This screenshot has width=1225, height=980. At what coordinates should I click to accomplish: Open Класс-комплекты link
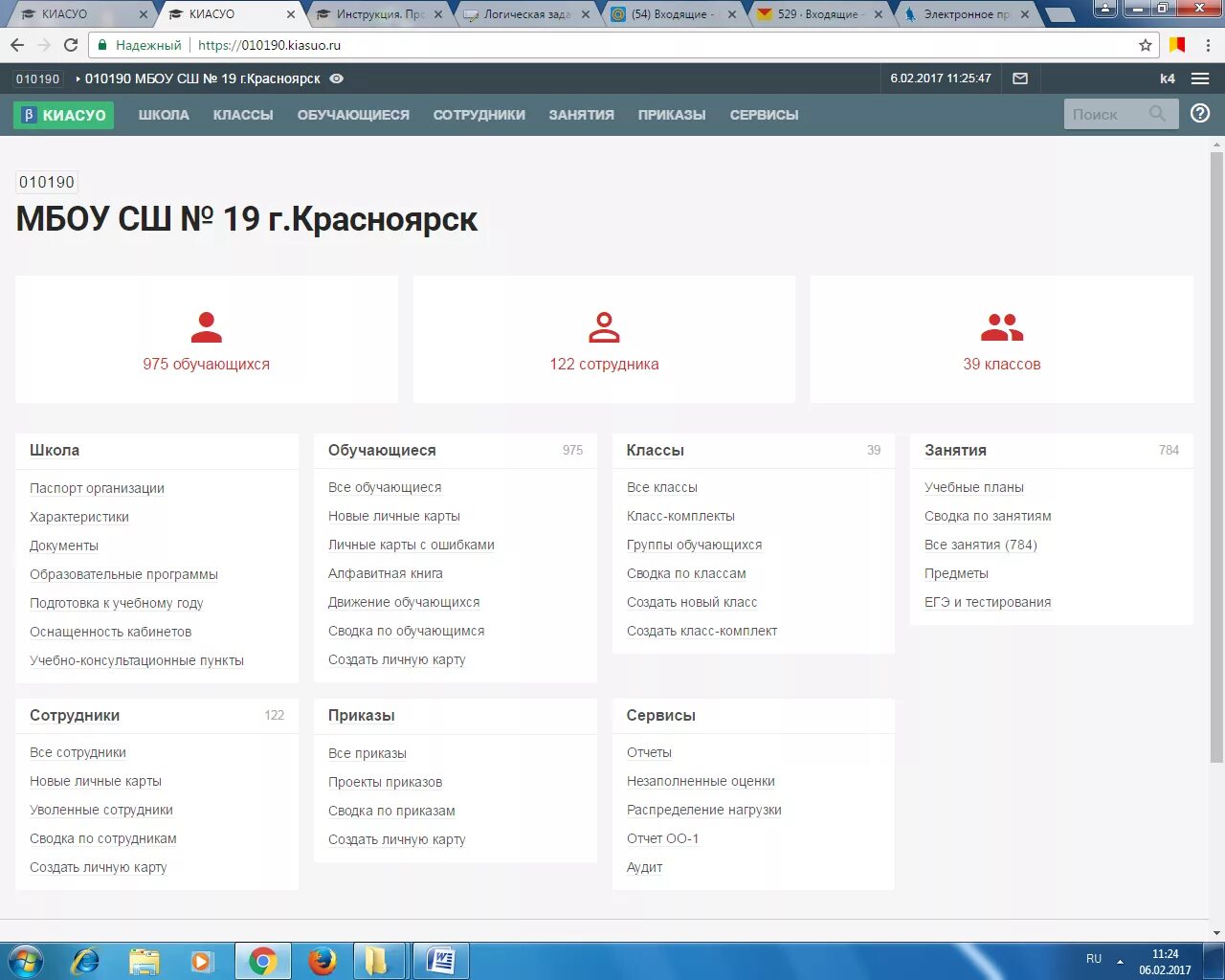click(x=680, y=516)
